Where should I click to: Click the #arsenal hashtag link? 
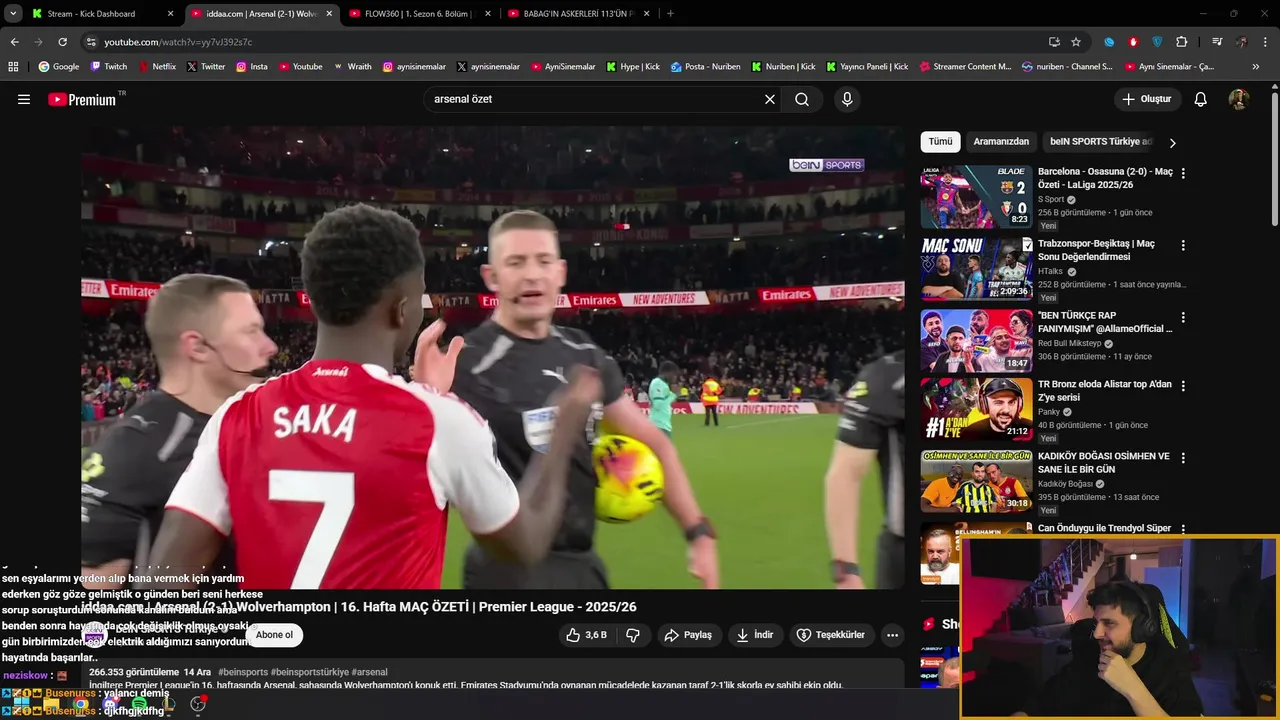click(369, 672)
